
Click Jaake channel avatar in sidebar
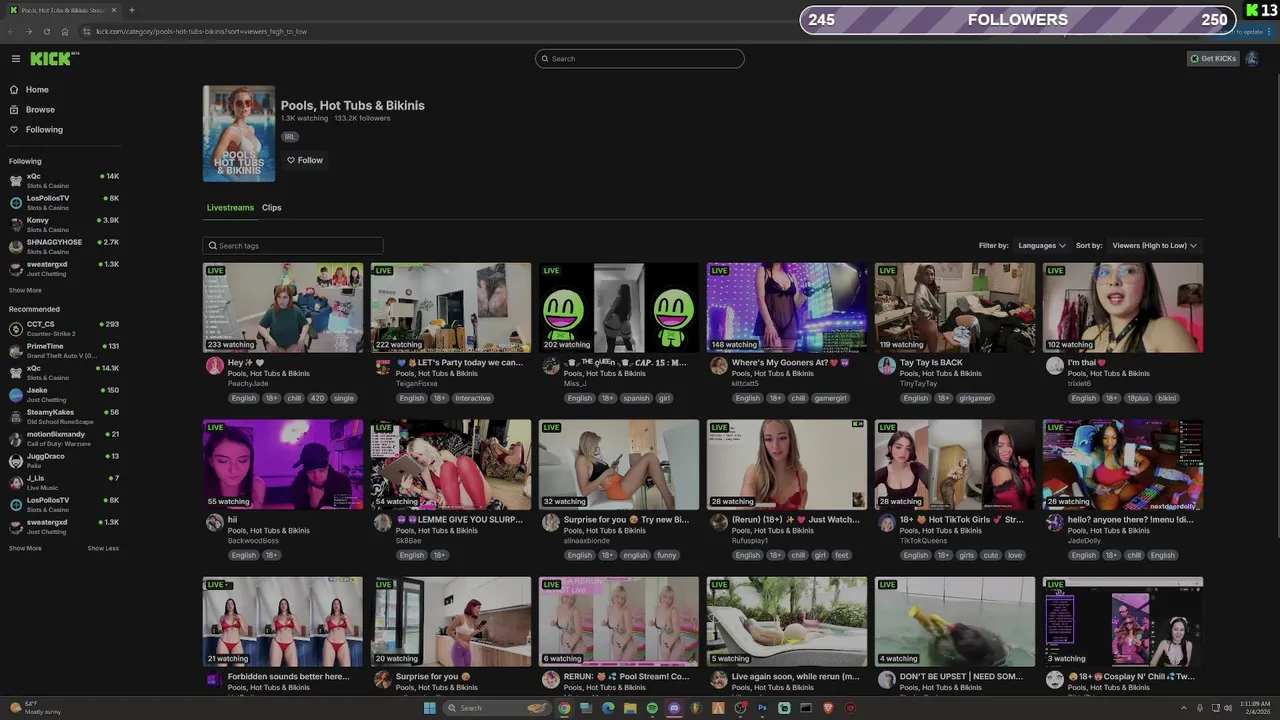[16, 395]
